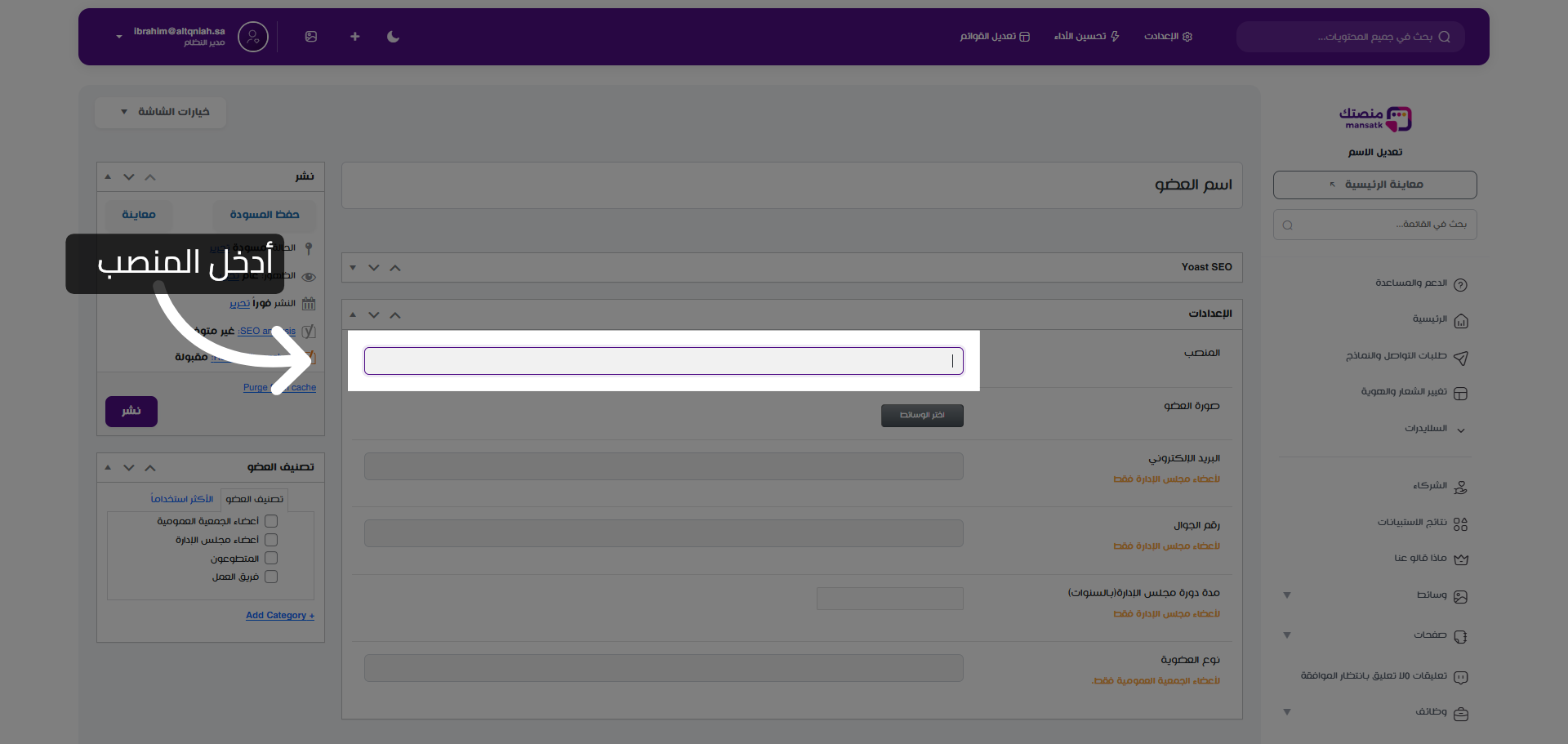Open the media image icon in header
Screen dimensions: 1568x744
311,37
